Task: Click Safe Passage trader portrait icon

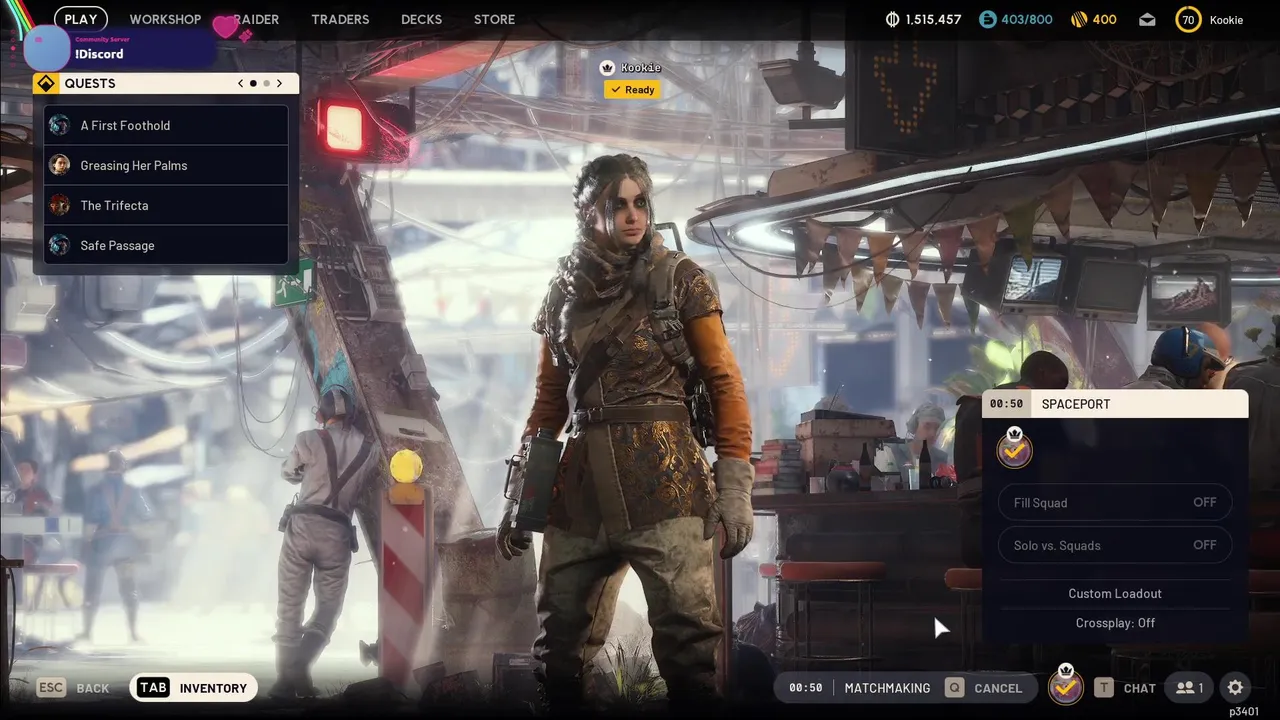Action: 60,245
